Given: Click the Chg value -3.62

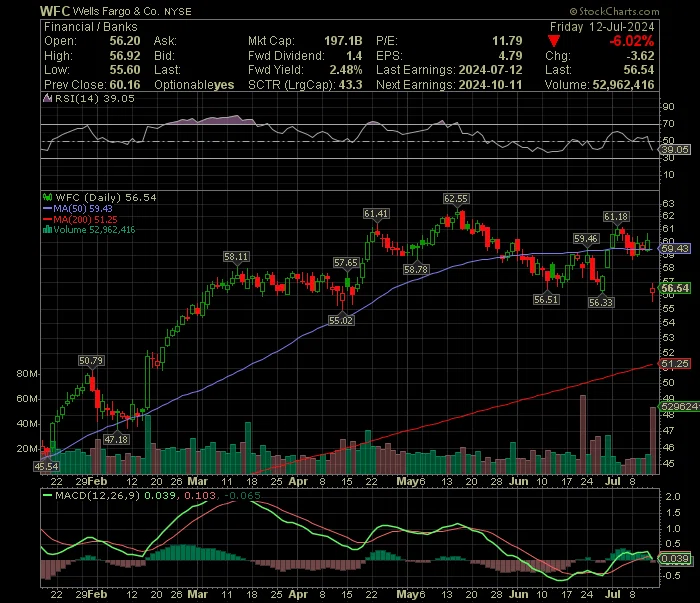Looking at the screenshot, I should point(640,56).
